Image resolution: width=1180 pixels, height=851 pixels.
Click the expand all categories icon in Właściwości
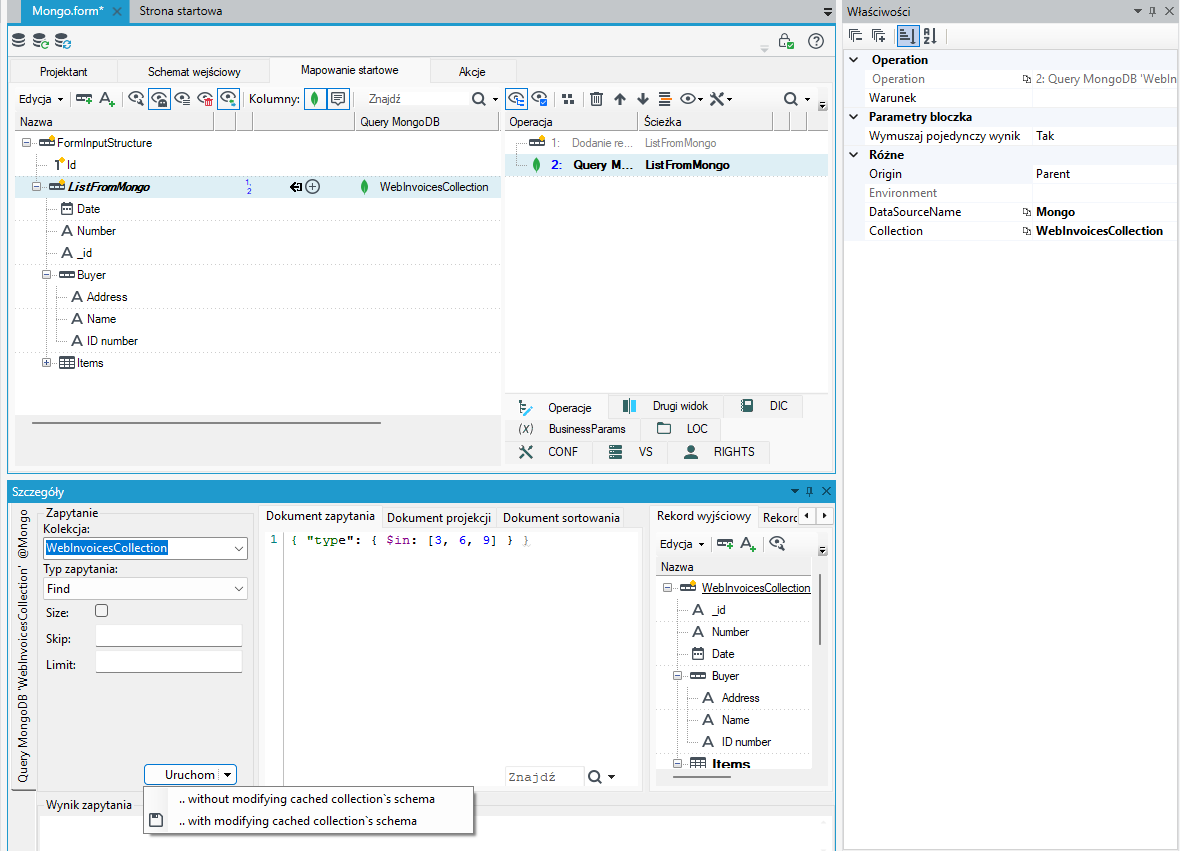coord(878,35)
